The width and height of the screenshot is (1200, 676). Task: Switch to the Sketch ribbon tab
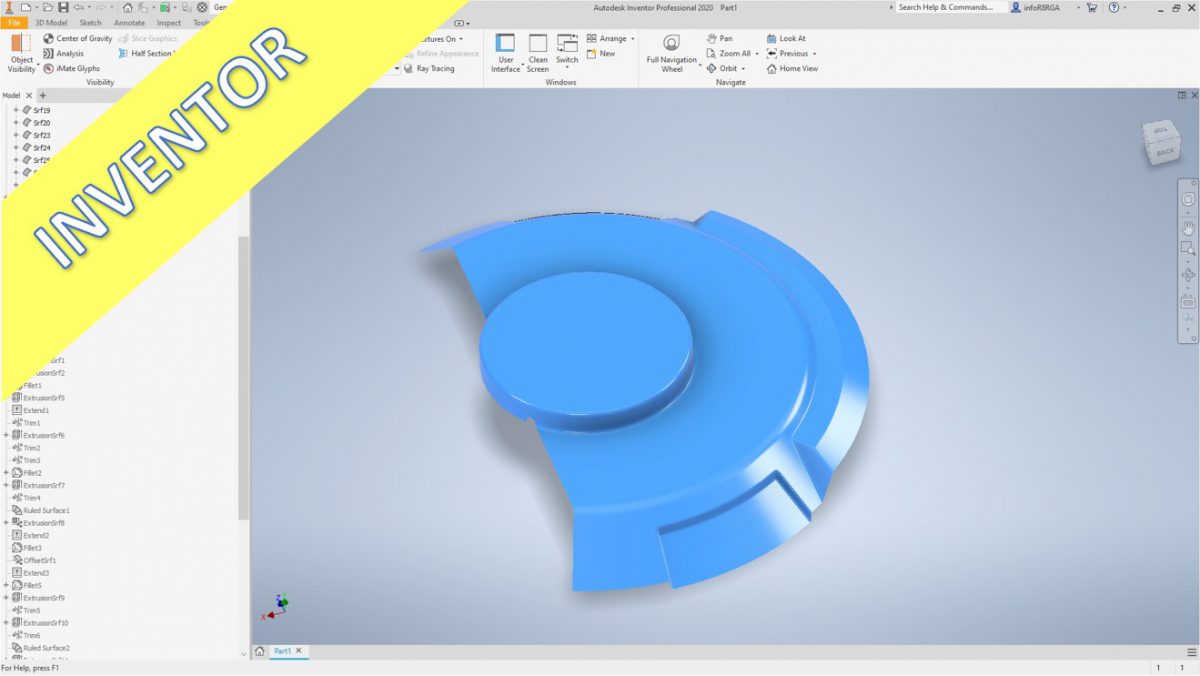click(x=90, y=22)
